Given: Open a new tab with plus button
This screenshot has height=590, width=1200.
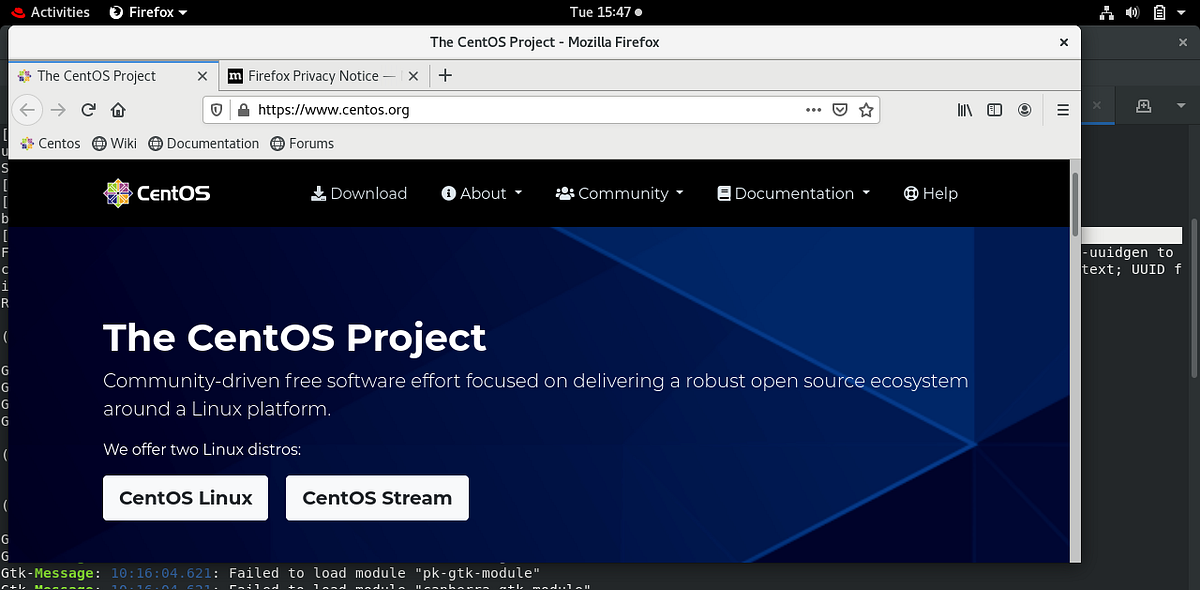Looking at the screenshot, I should point(446,75).
